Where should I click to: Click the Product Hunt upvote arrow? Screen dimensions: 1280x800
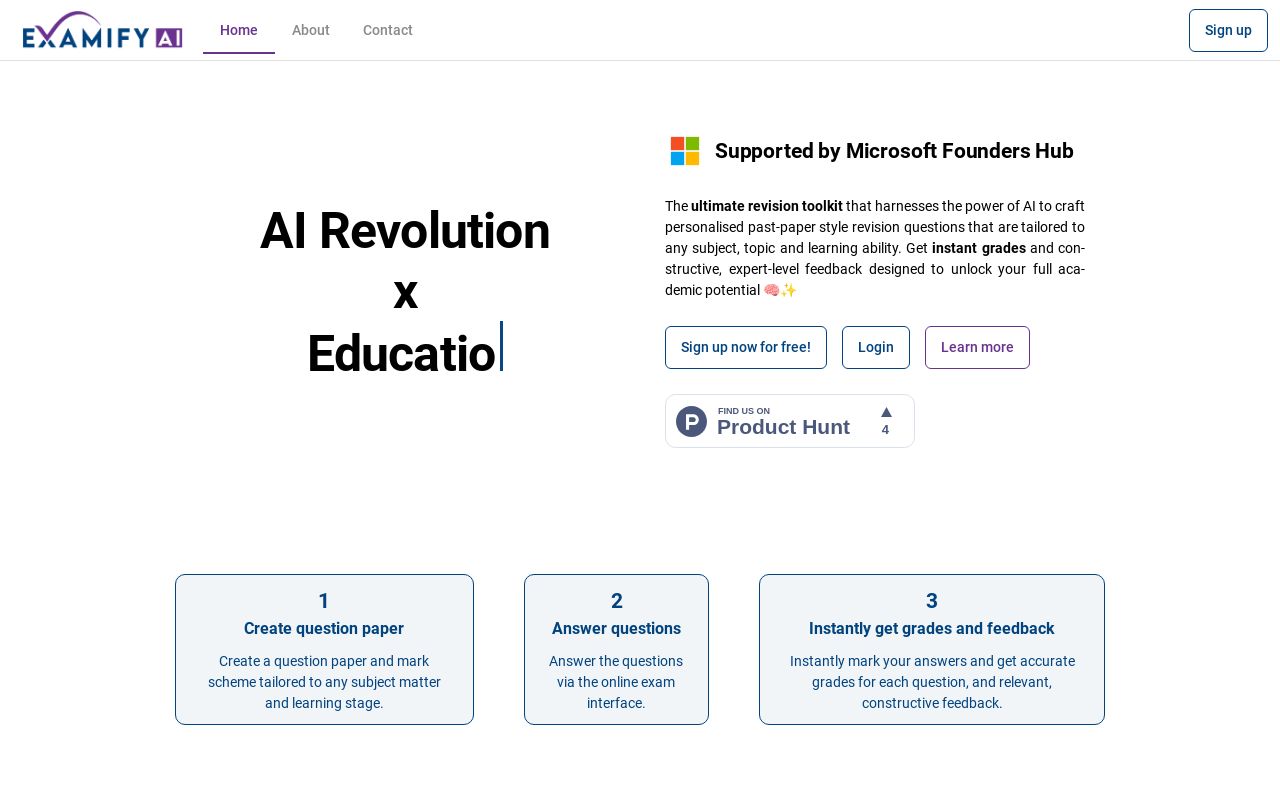coord(886,412)
